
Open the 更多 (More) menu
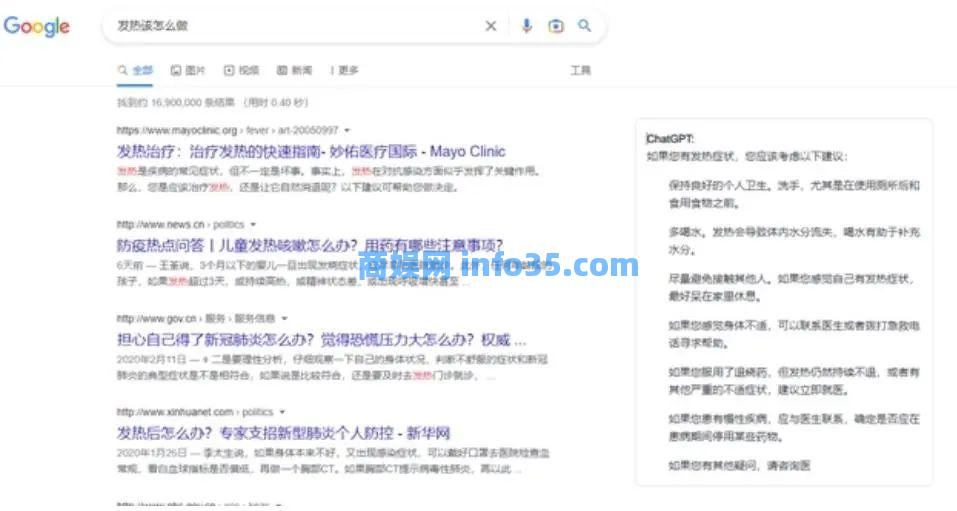[x=345, y=71]
